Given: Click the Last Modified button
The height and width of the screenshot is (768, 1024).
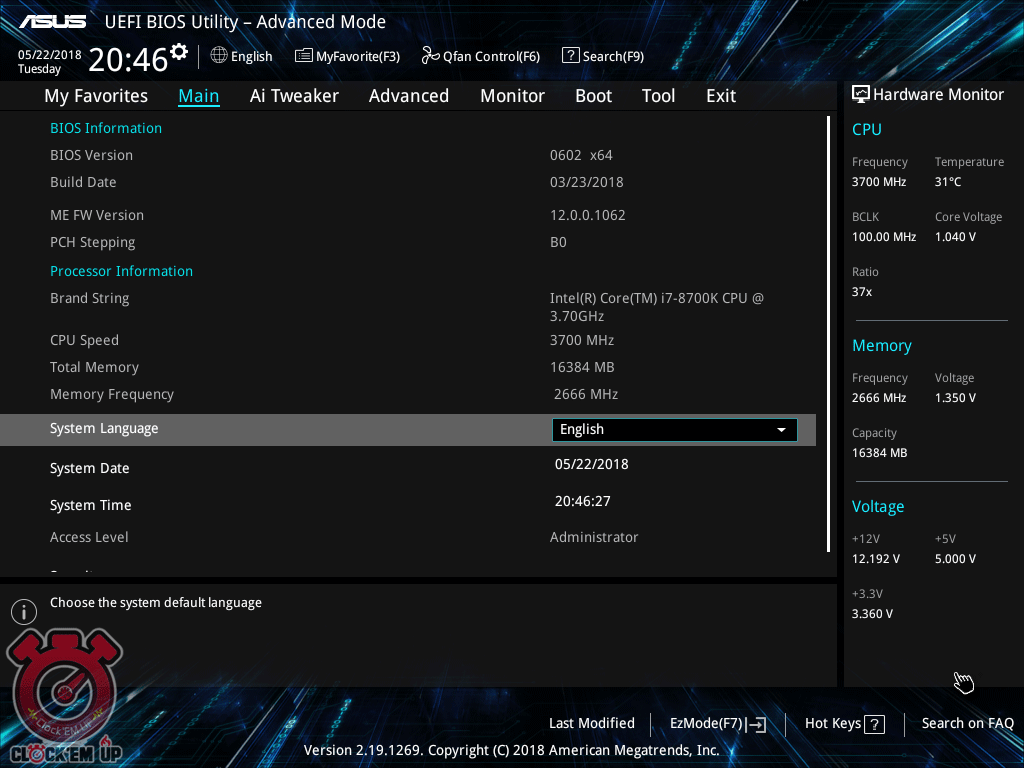Looking at the screenshot, I should click(591, 724).
